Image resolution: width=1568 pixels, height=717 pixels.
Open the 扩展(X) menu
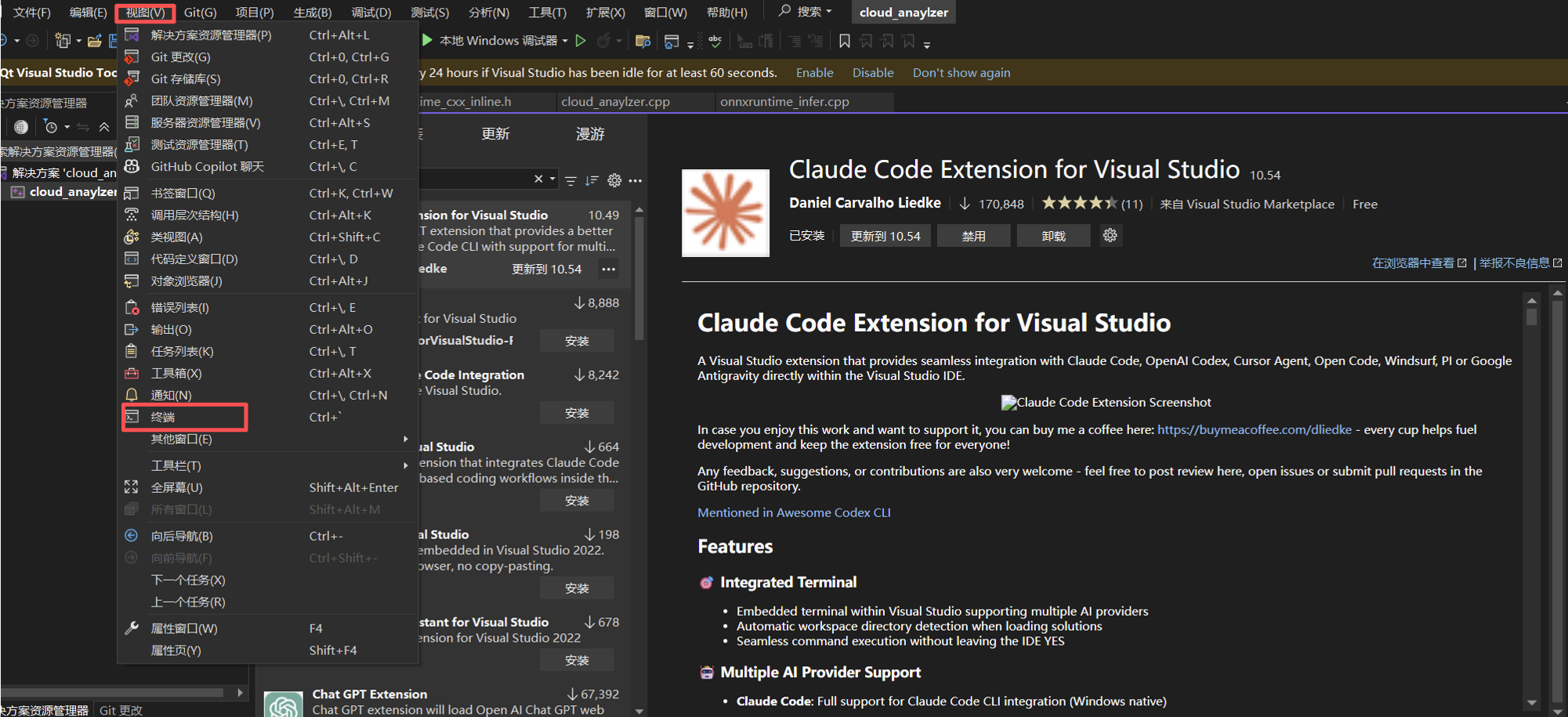[605, 12]
